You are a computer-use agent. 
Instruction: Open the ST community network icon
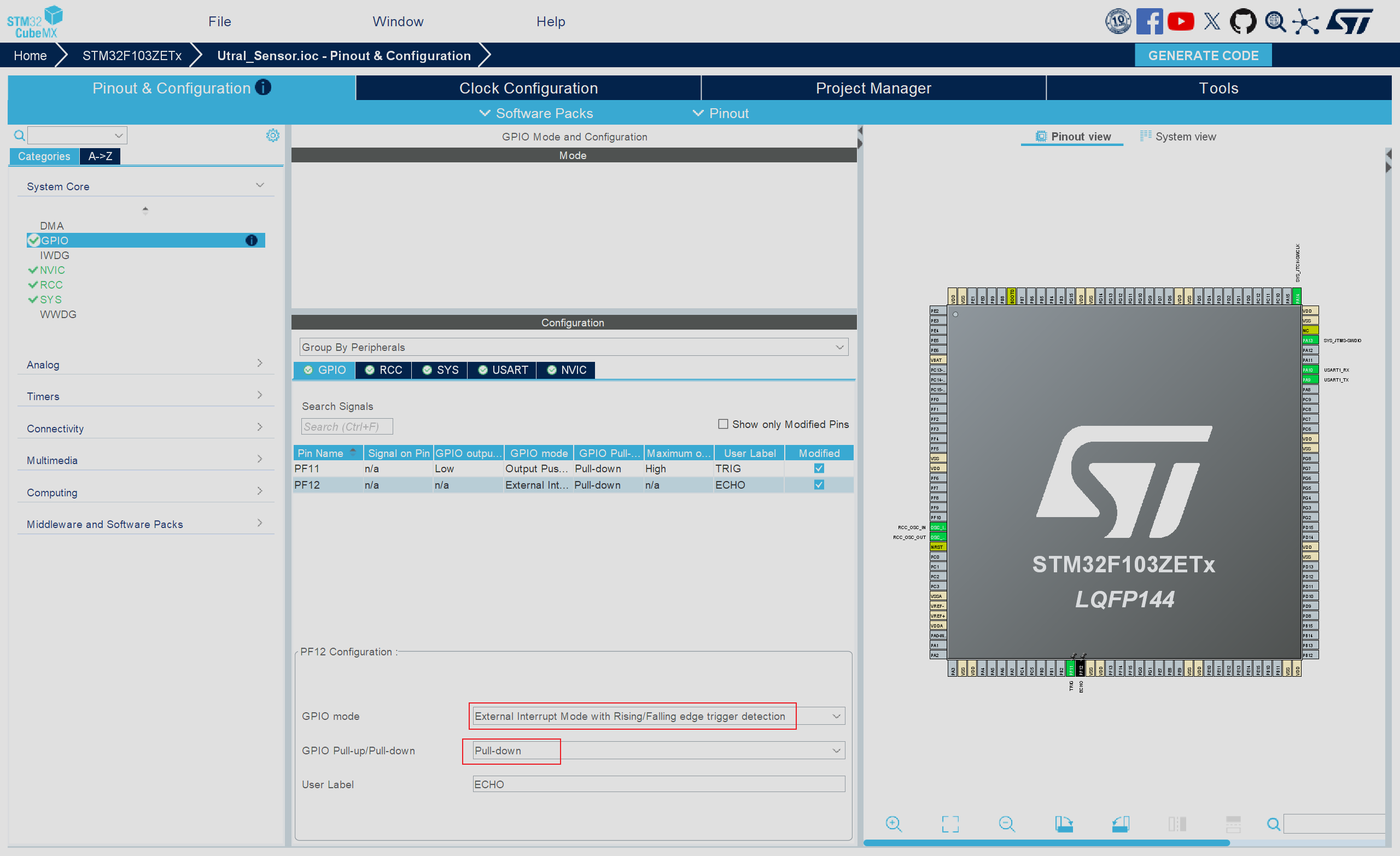point(1306,21)
